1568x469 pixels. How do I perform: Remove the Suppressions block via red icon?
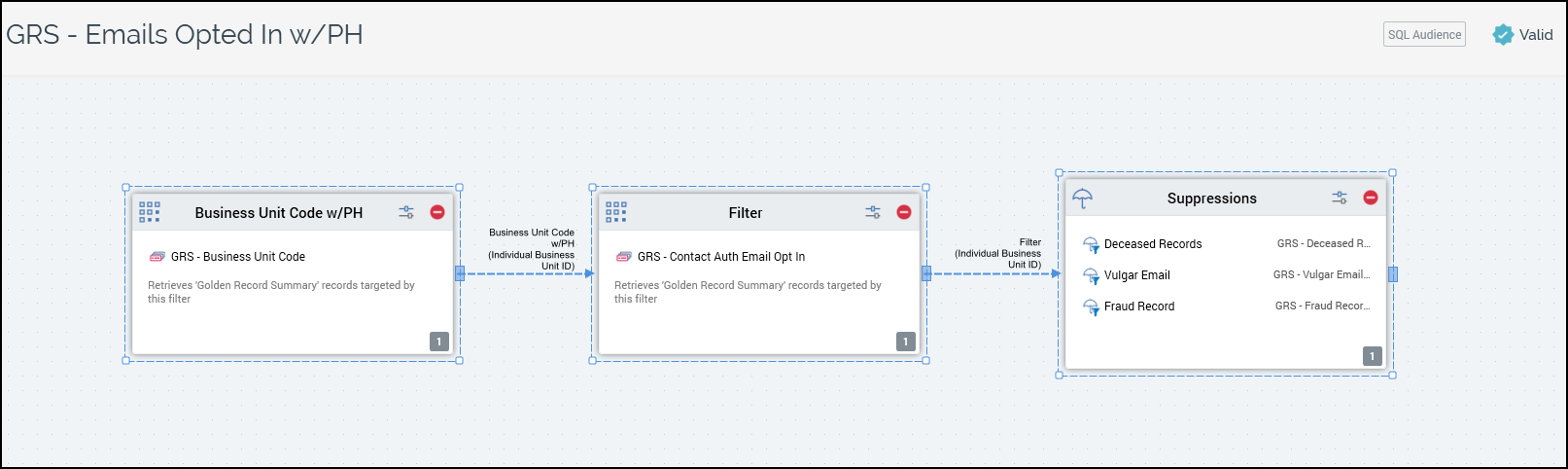click(x=1371, y=198)
